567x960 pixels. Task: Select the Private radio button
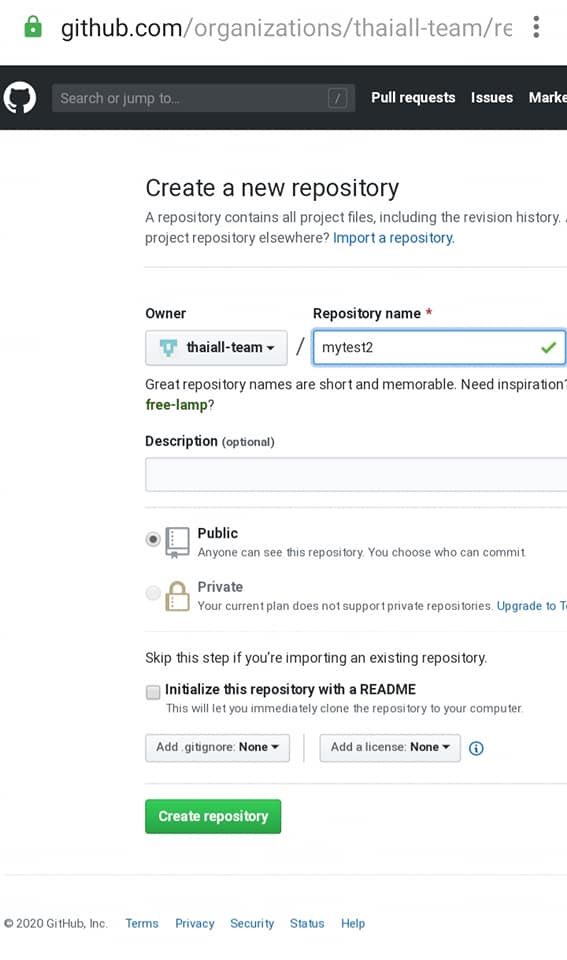153,593
